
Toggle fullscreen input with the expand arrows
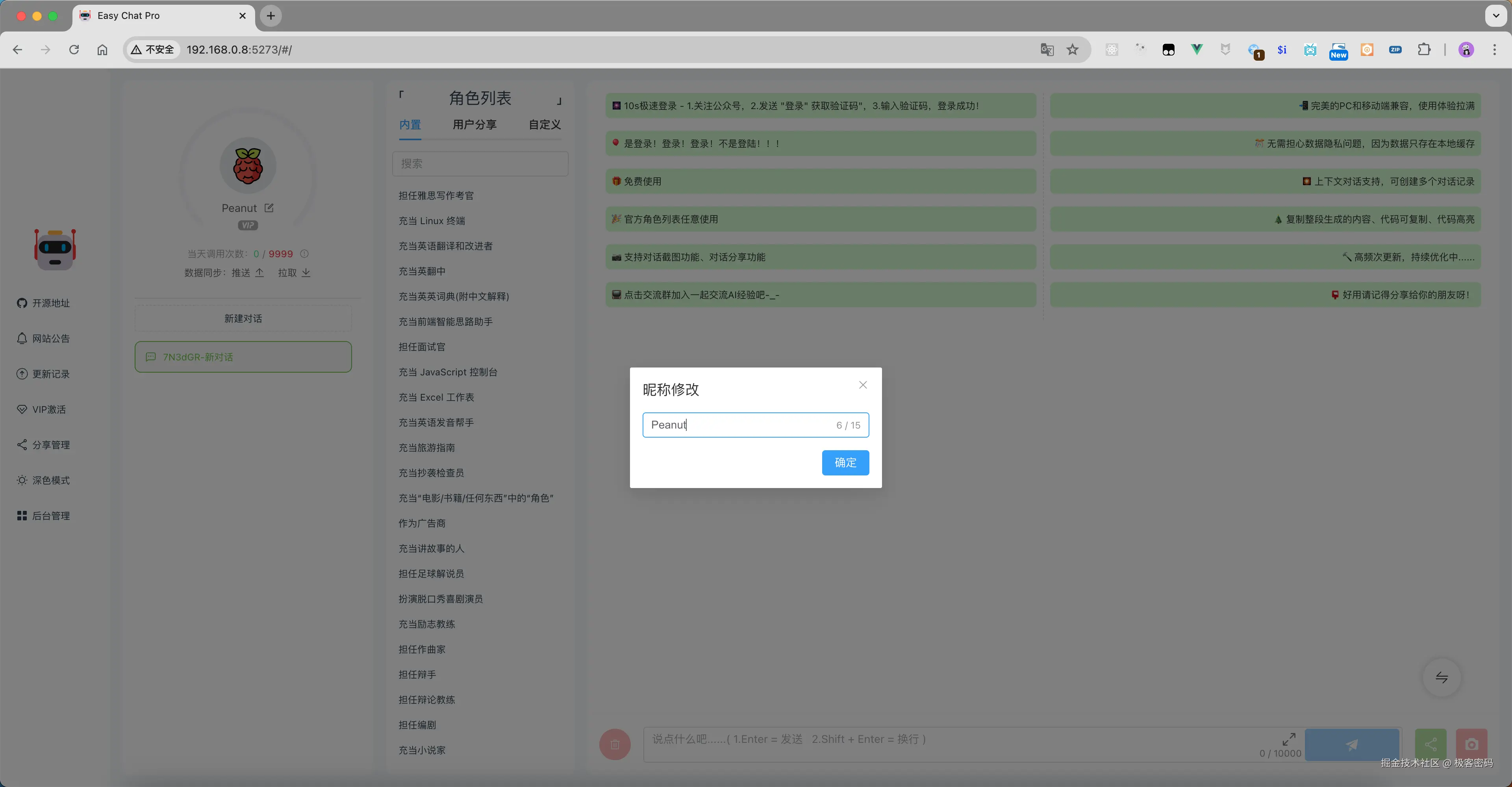pyautogui.click(x=1290, y=739)
